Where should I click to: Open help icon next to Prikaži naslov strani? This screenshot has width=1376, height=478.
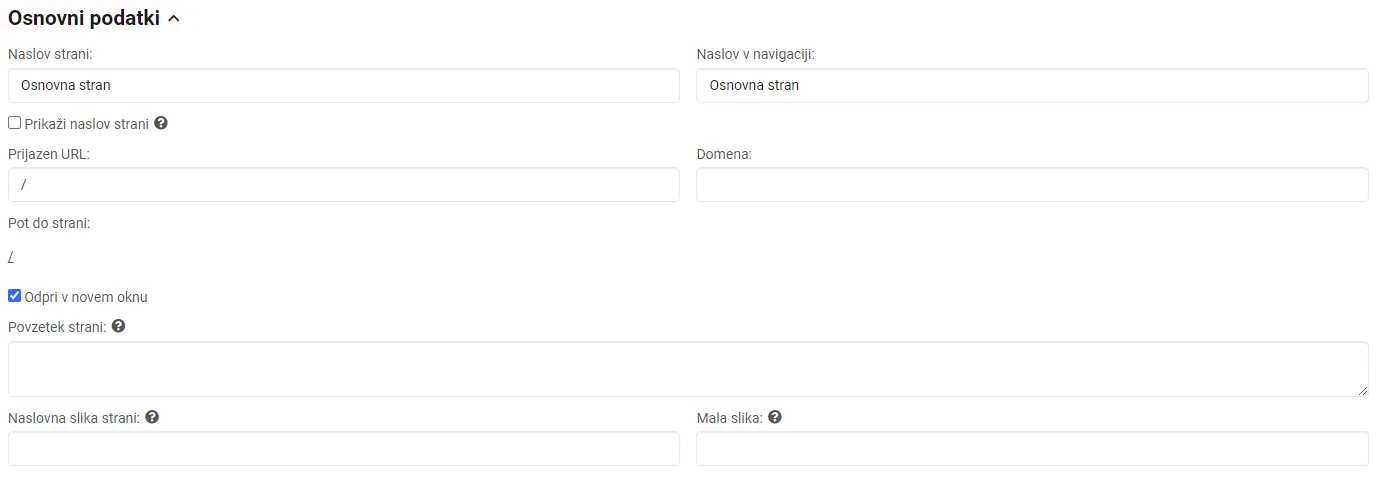(x=160, y=124)
